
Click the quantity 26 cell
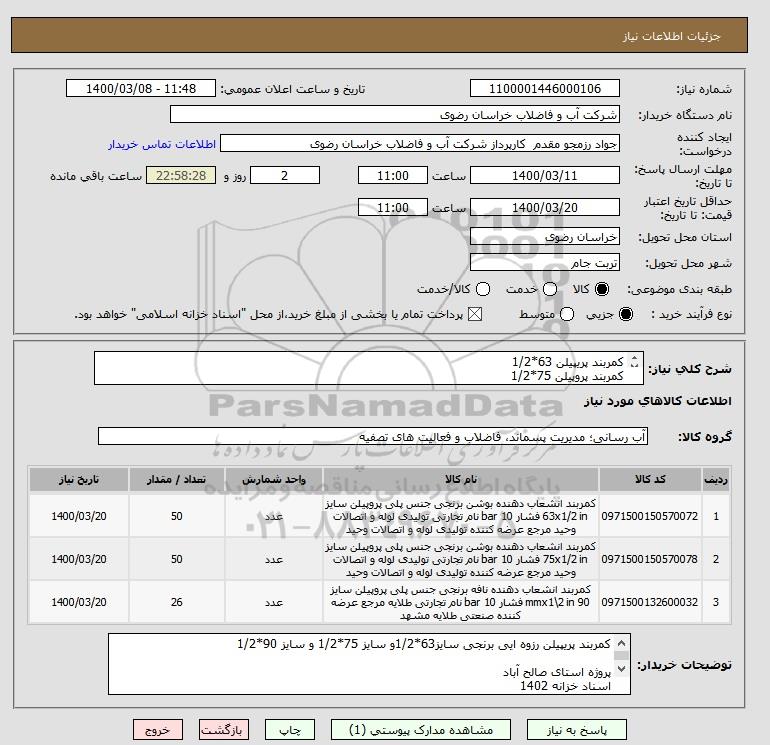[x=177, y=602]
